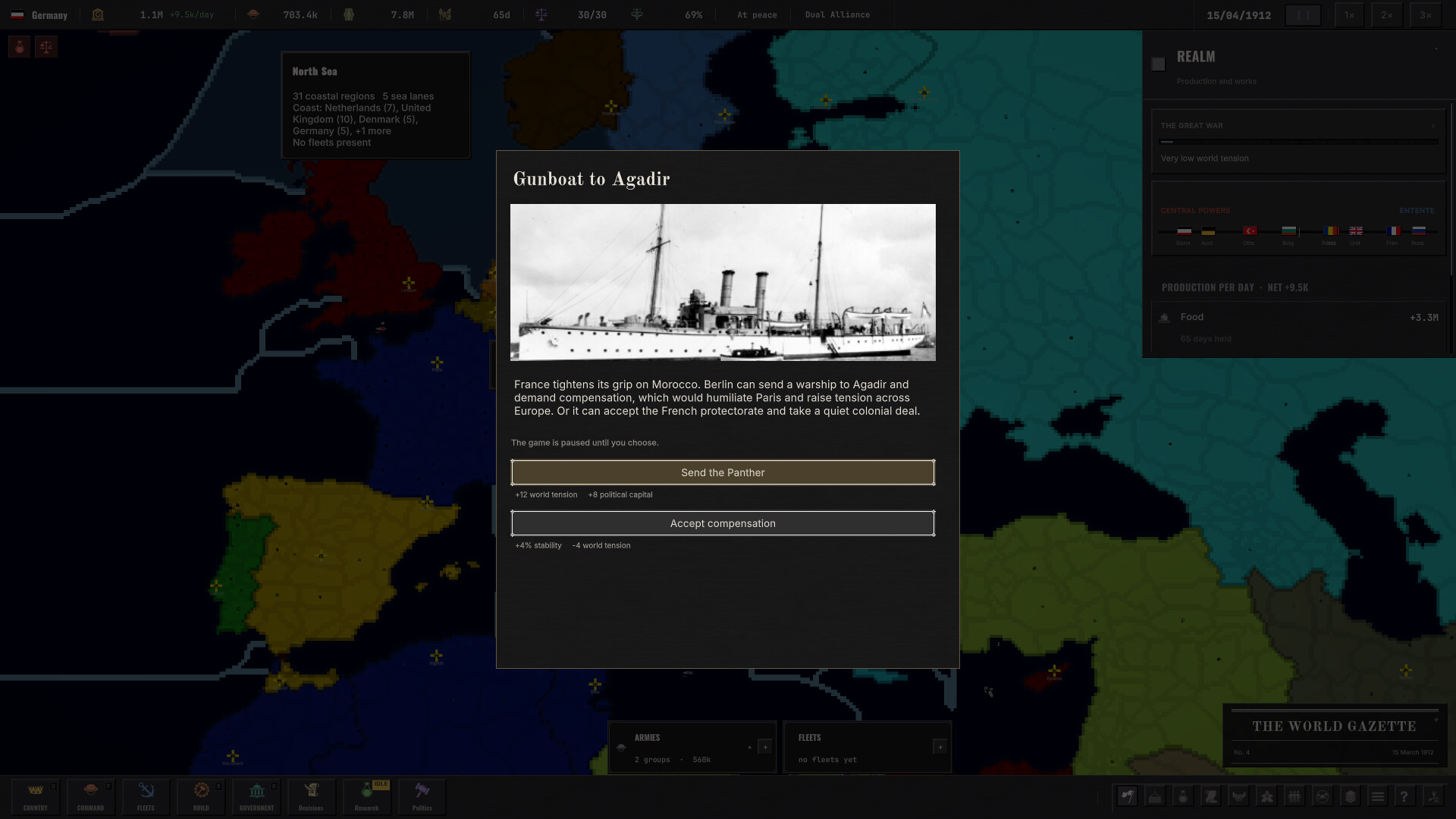Screen dimensions: 1456x819
Task: Choose Accept compensation option
Action: [x=723, y=523]
